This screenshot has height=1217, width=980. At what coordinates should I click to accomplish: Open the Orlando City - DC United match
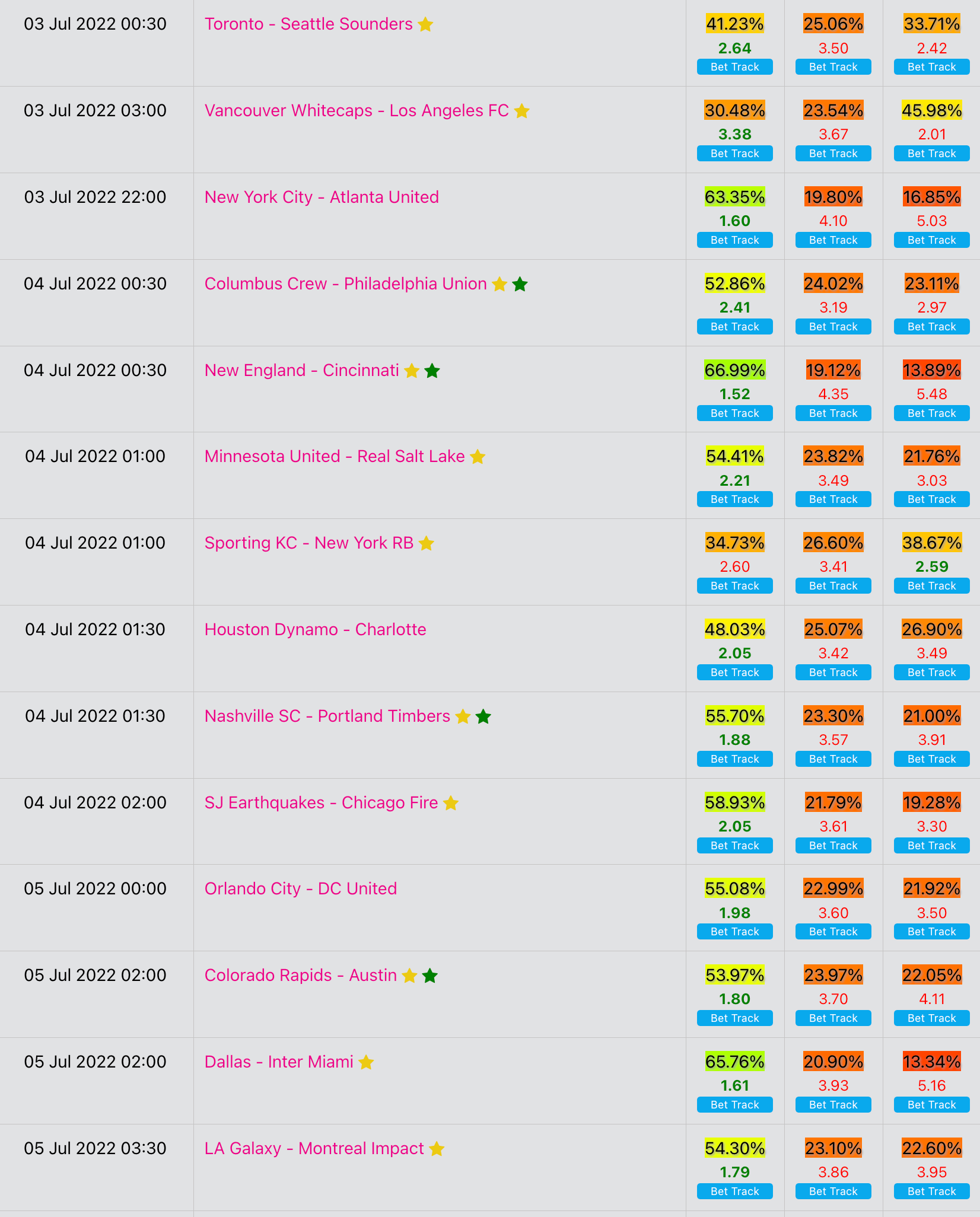tap(300, 888)
